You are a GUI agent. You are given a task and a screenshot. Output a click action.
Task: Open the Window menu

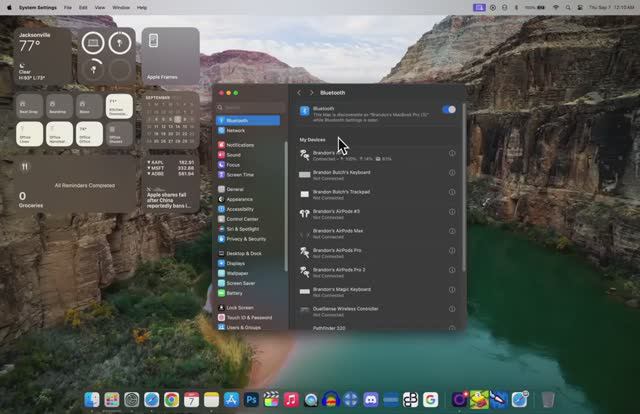(121, 7)
